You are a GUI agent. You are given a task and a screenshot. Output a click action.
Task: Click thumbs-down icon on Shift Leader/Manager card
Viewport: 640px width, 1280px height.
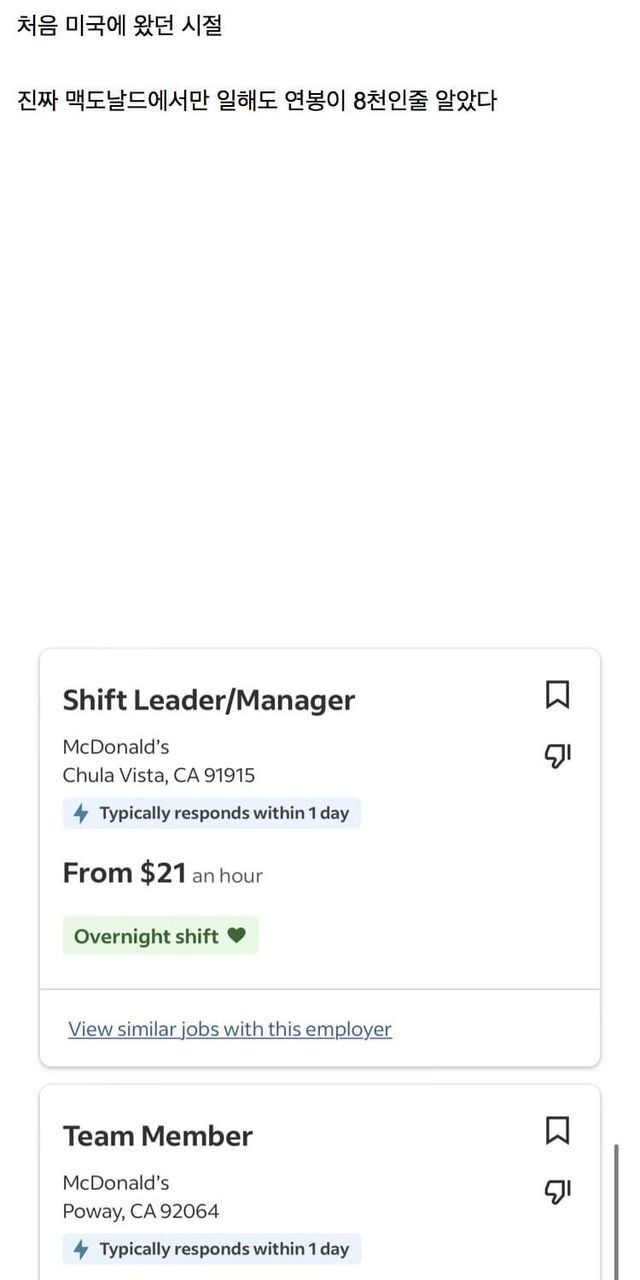click(x=557, y=756)
